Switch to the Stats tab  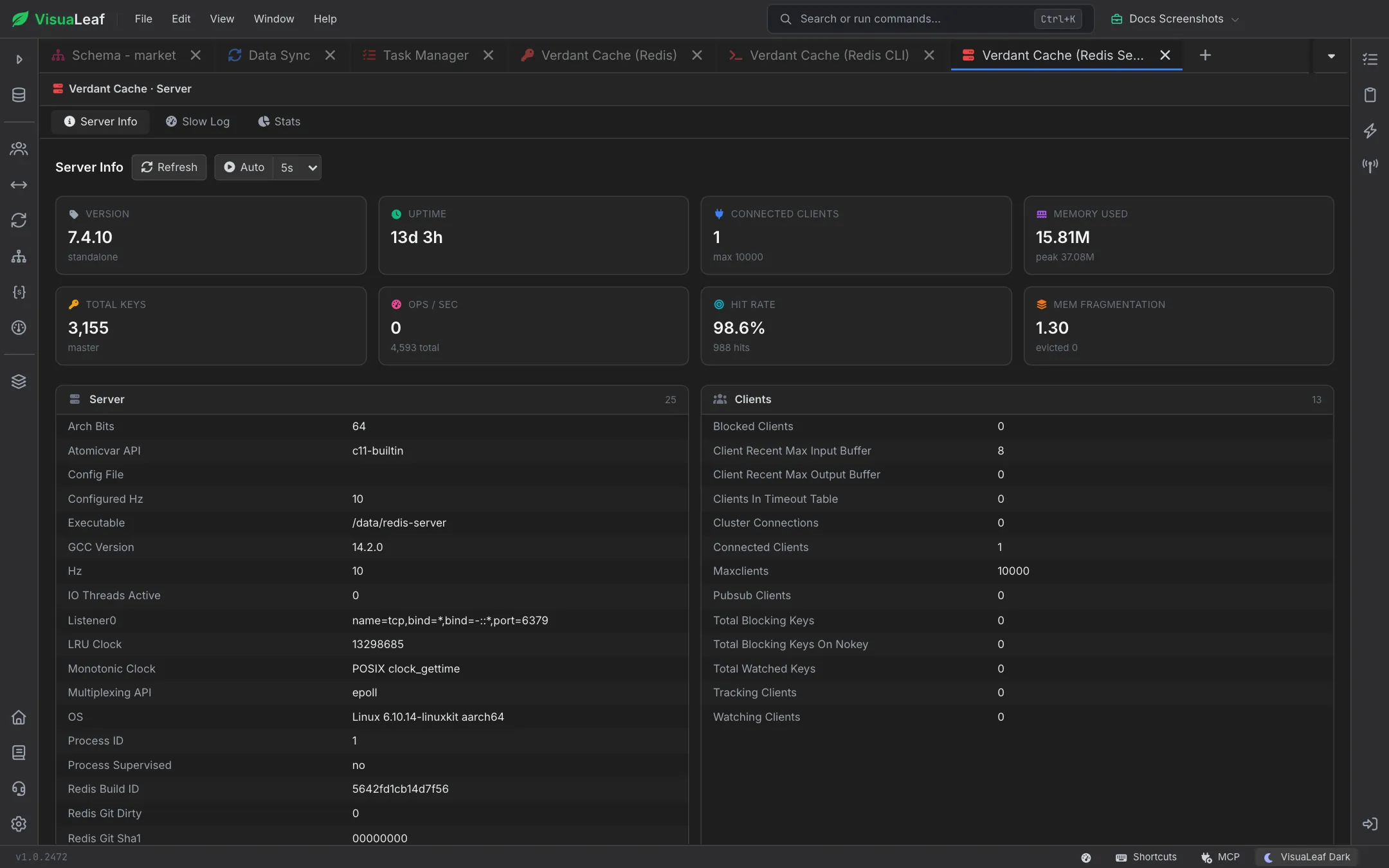tap(279, 122)
